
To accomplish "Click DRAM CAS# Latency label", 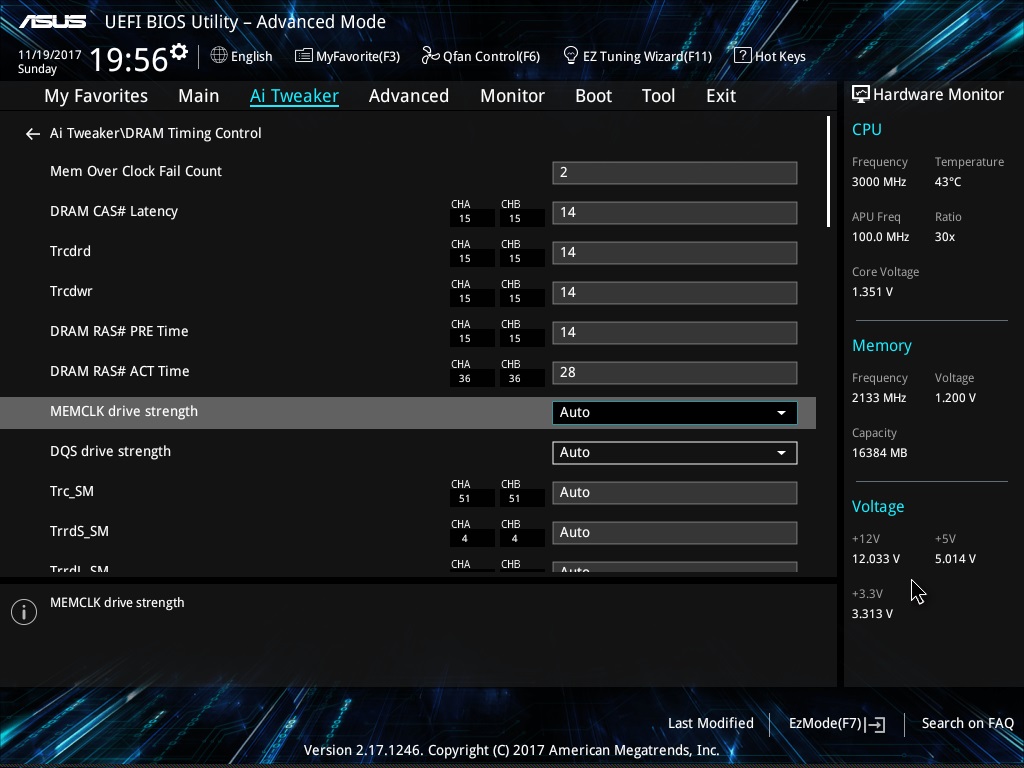I will [x=114, y=211].
